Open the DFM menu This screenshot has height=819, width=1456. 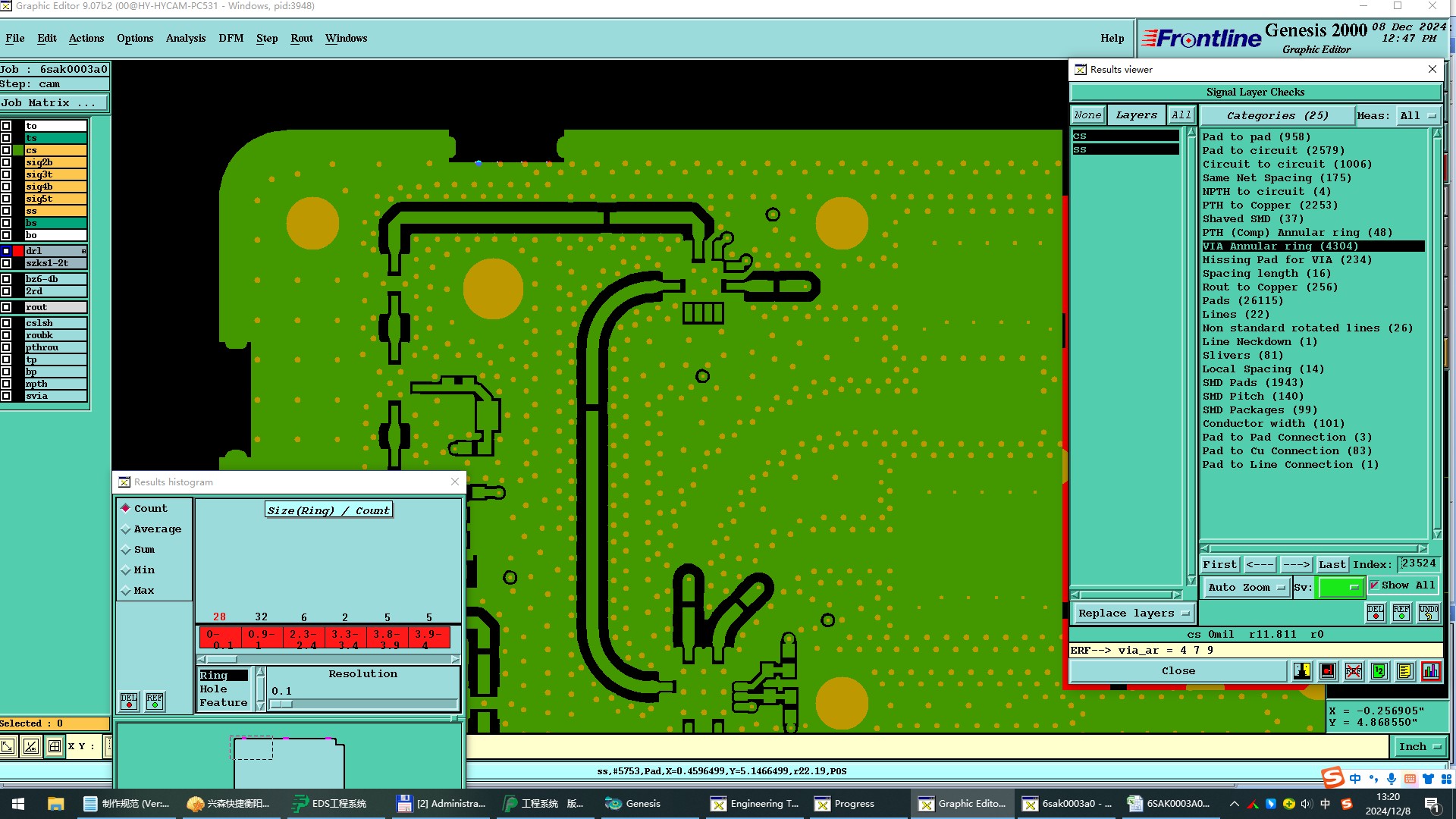(231, 38)
